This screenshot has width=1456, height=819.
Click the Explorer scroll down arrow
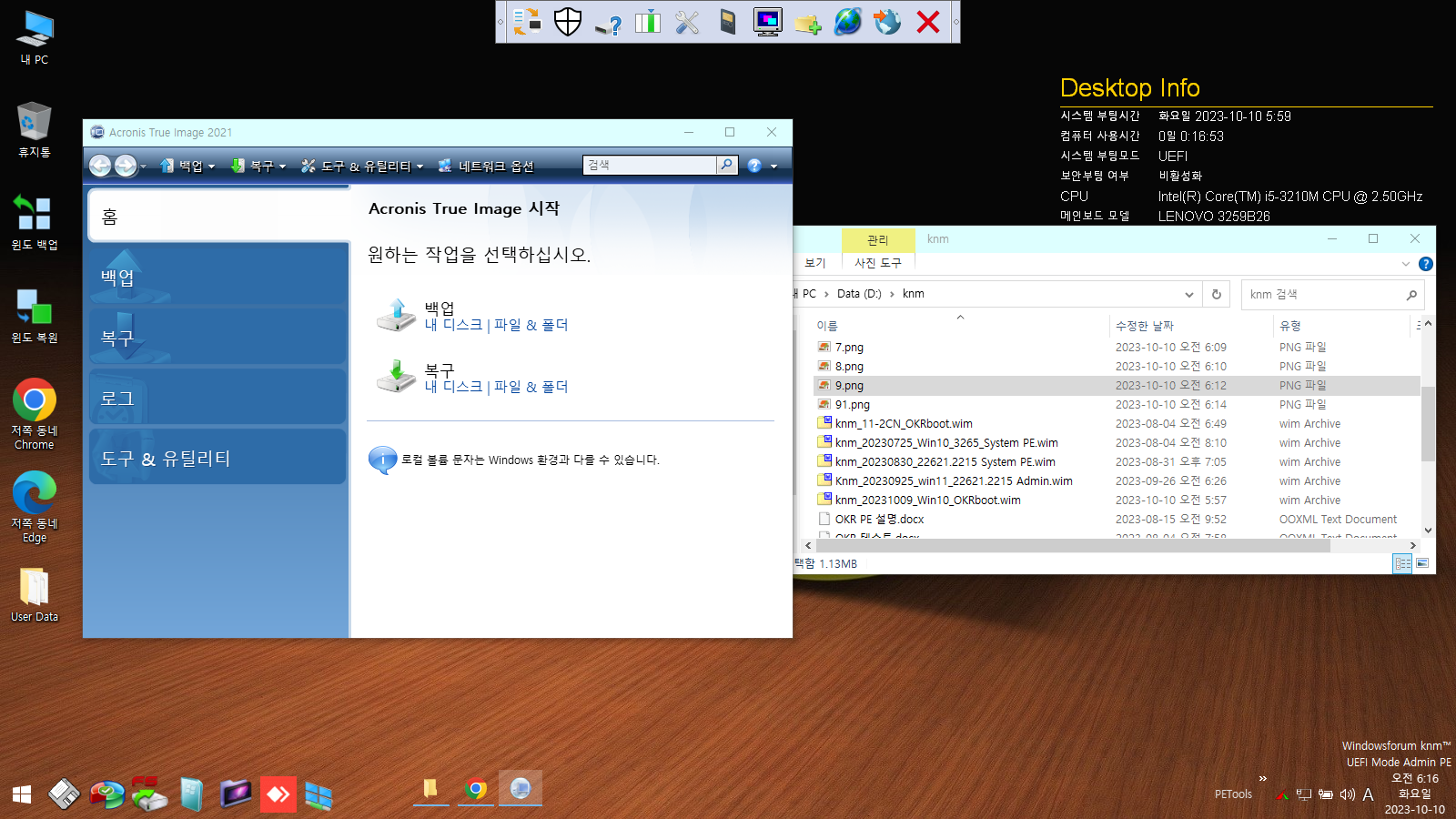tap(1428, 531)
